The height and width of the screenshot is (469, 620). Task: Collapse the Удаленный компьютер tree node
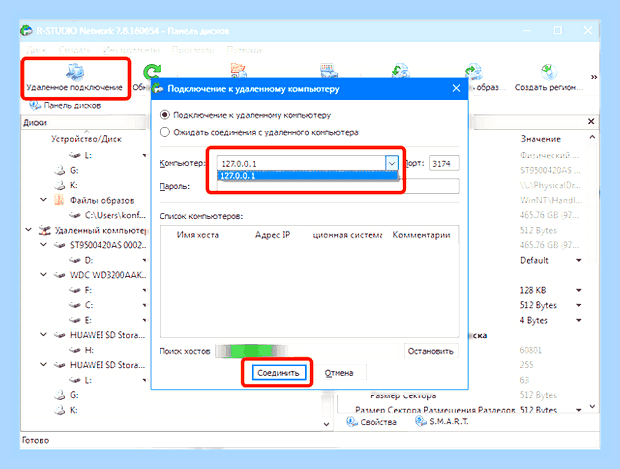click(x=28, y=230)
